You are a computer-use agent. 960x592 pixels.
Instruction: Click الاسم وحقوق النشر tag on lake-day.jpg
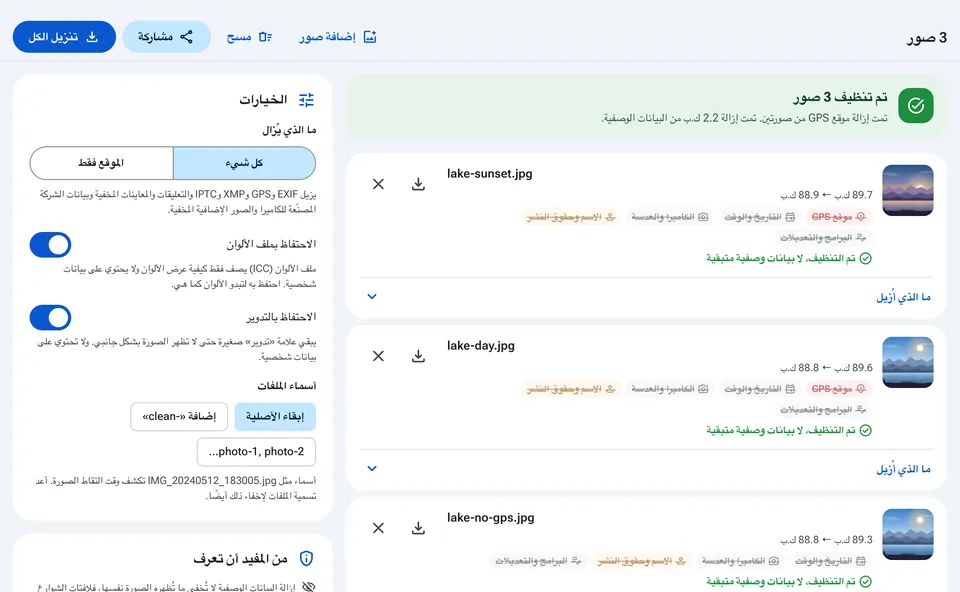click(x=571, y=389)
